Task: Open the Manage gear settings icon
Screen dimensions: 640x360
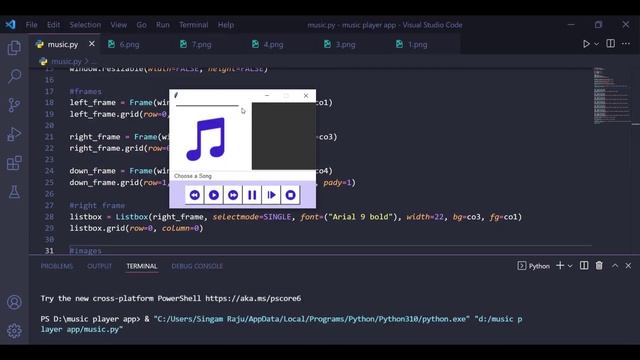Action: coord(14,331)
